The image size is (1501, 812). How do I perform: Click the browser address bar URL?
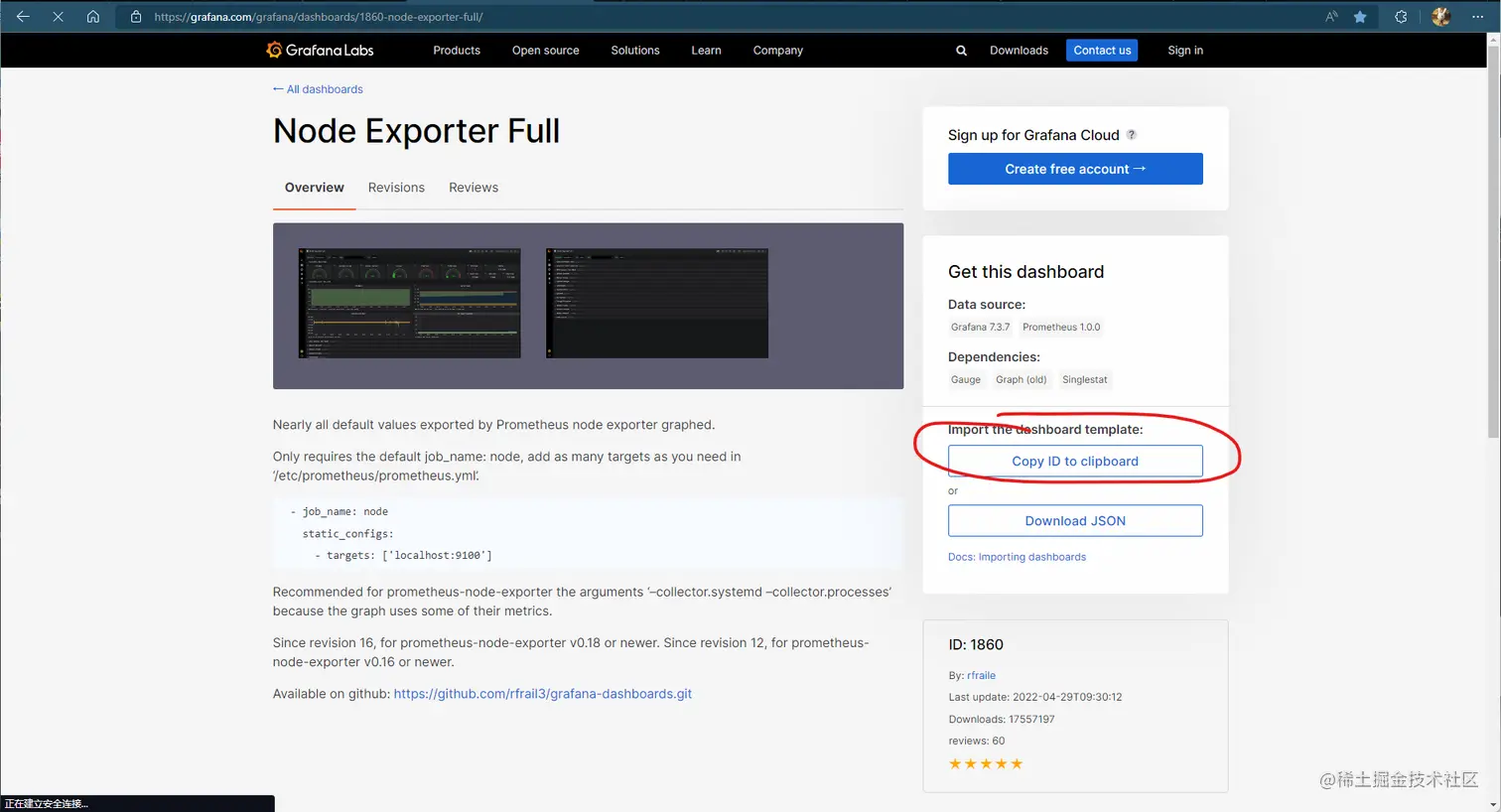(319, 17)
